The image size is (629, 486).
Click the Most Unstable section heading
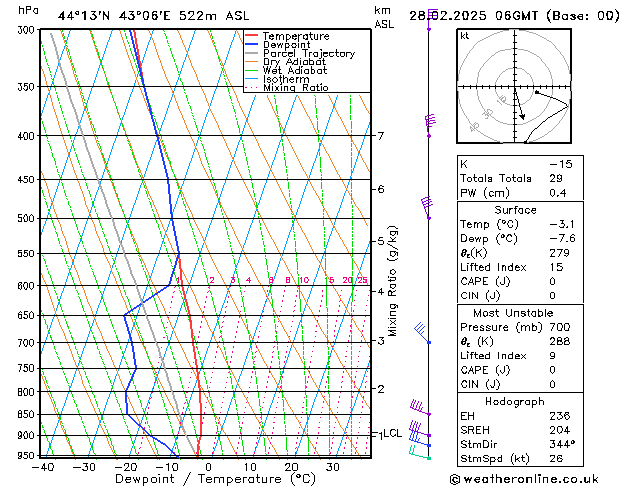coord(513,313)
